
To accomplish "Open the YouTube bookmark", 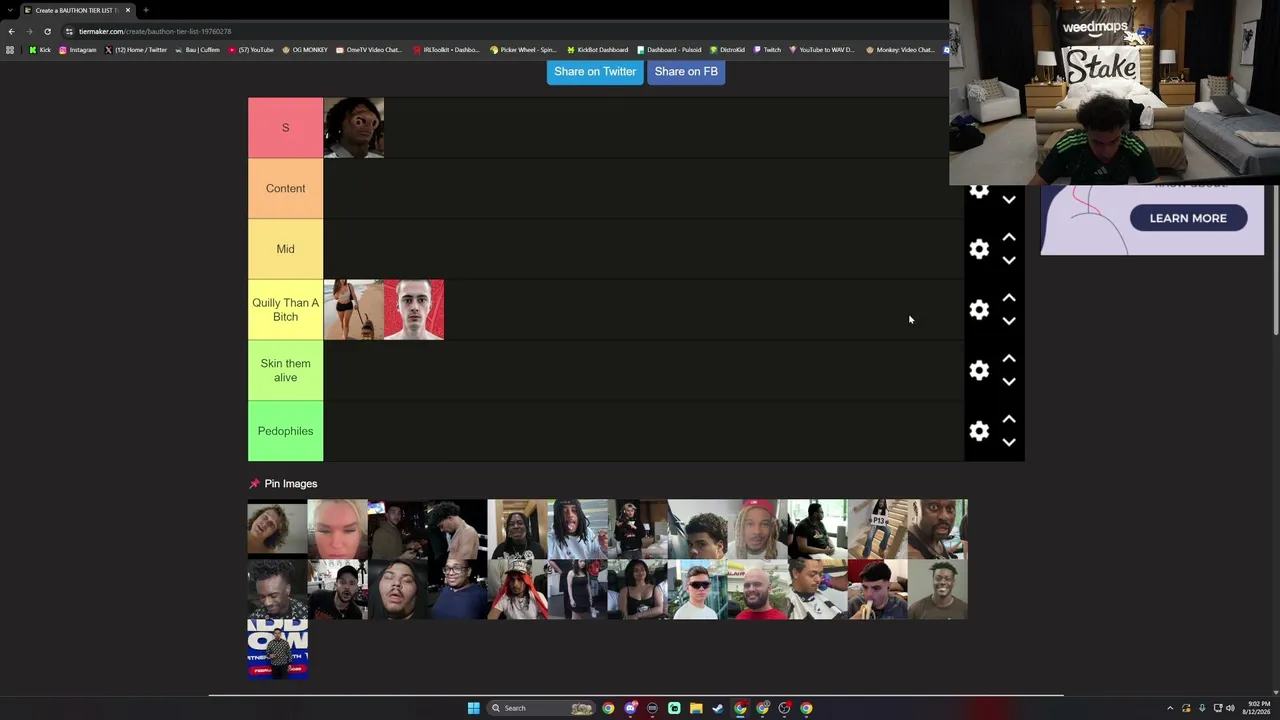I will (250, 50).
